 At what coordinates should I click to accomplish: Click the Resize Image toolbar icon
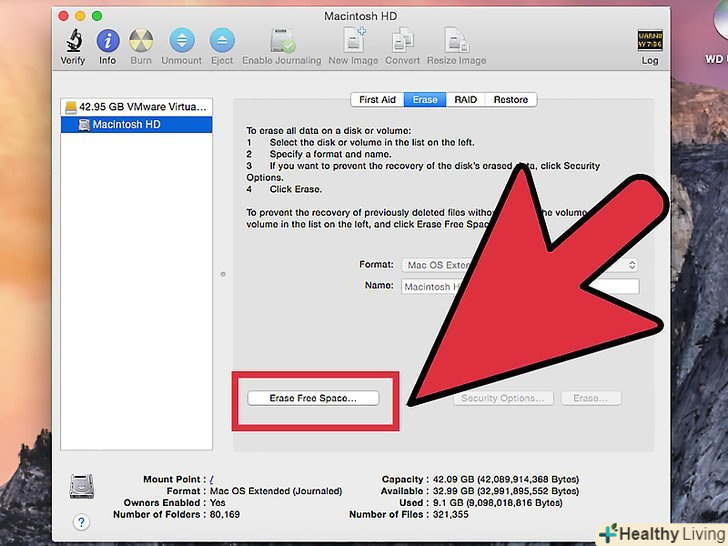pos(456,40)
